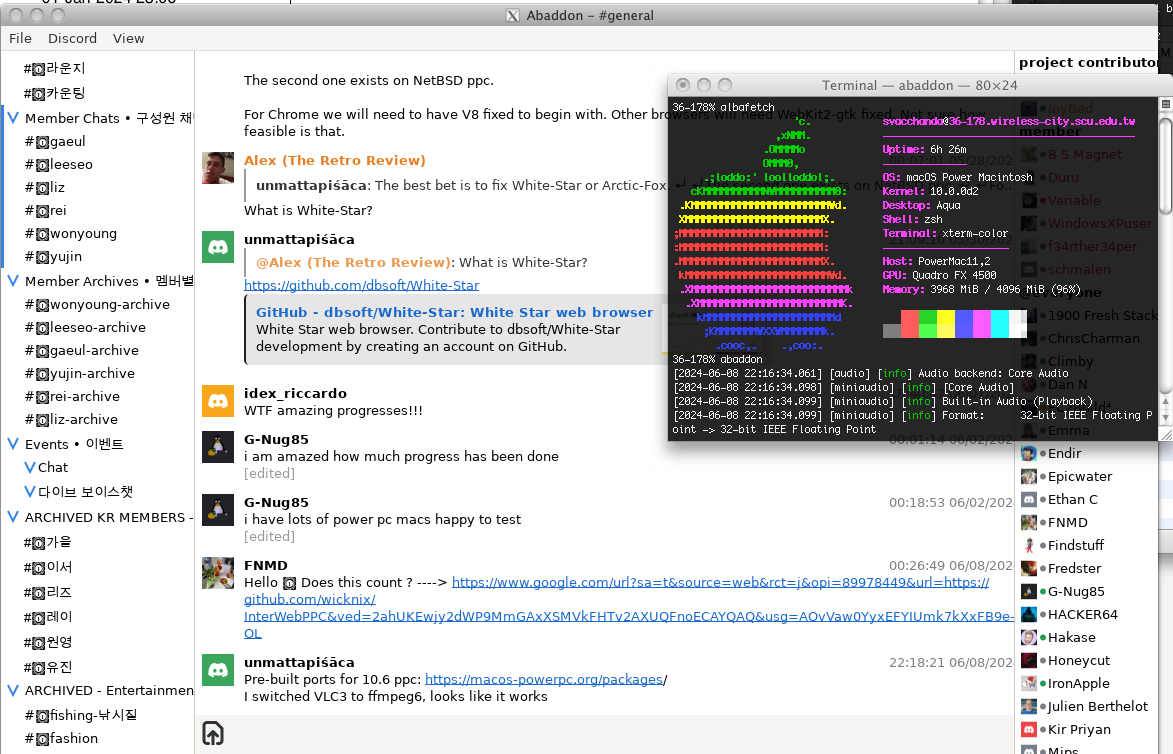Open the GitHub White-Star embed title
Screen dimensions: 1173x754
[454, 313]
